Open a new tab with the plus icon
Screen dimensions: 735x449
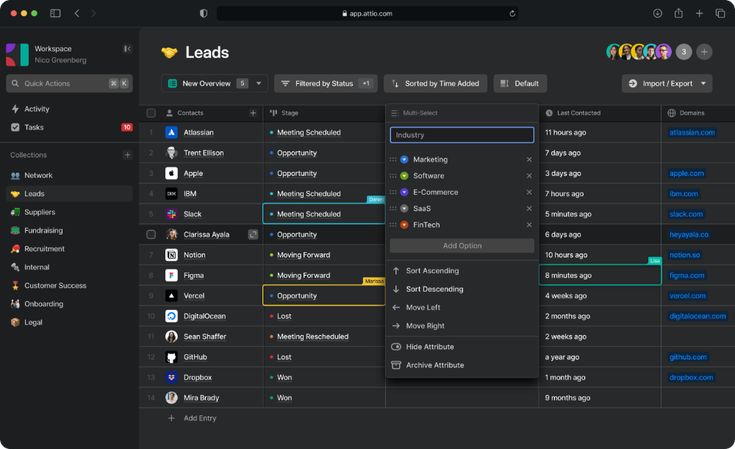click(699, 13)
